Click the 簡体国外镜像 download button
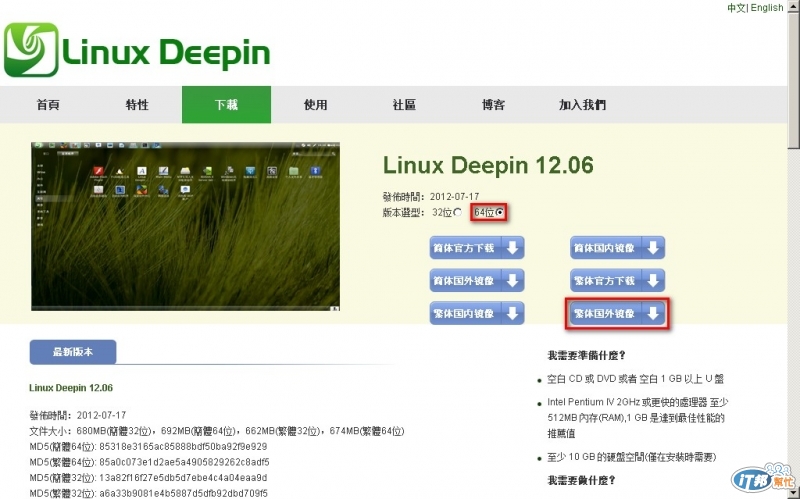800x499 pixels. click(x=477, y=281)
